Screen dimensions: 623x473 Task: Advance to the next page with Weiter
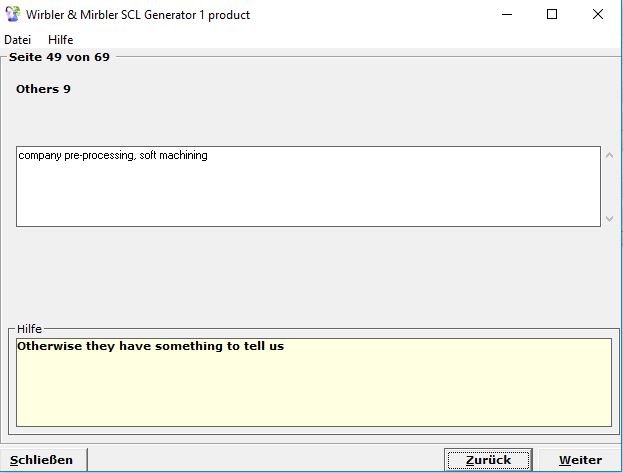[580, 460]
